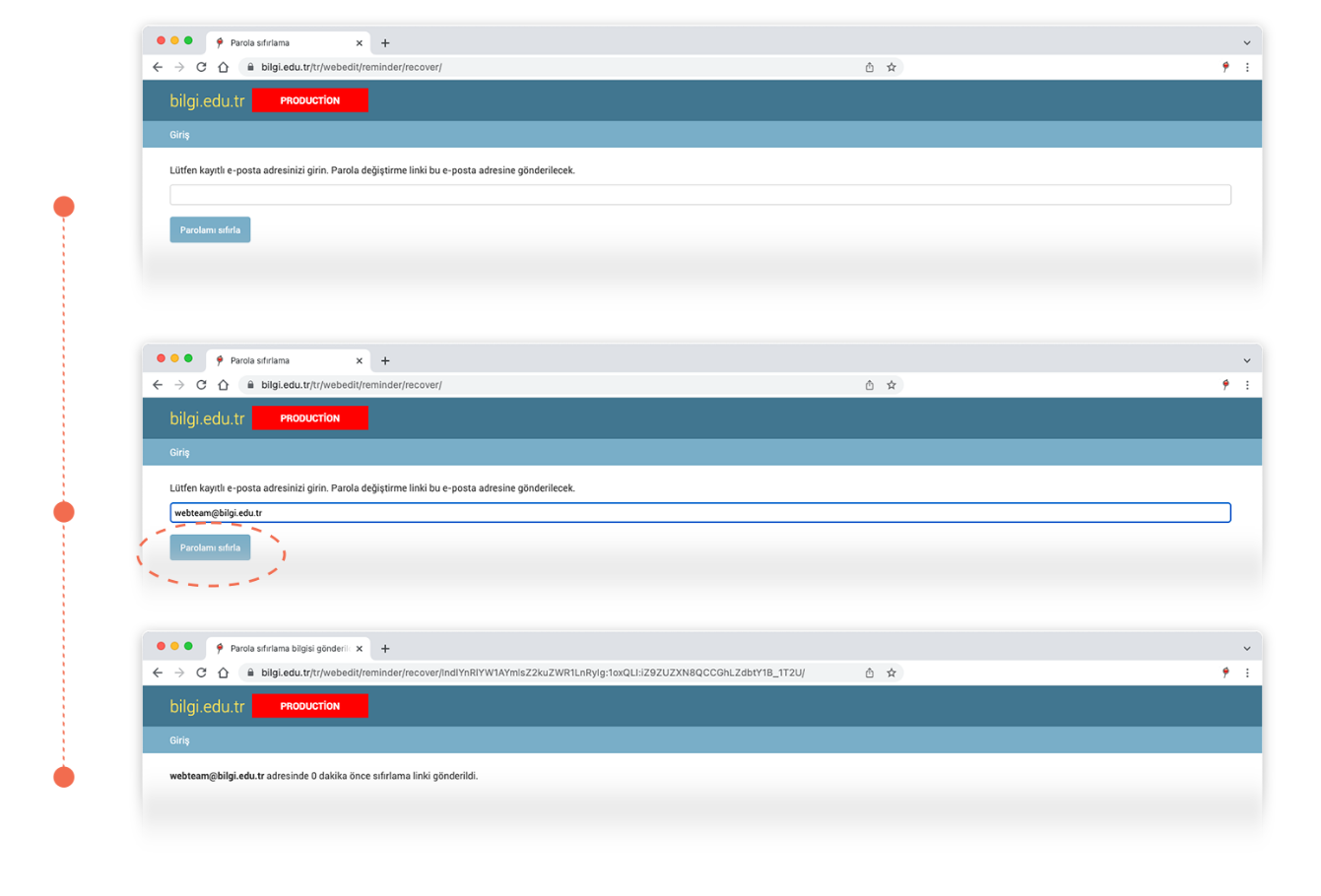
Task: Focus e-mail field containing webteam@bilgi.edu.tr
Action: (700, 513)
